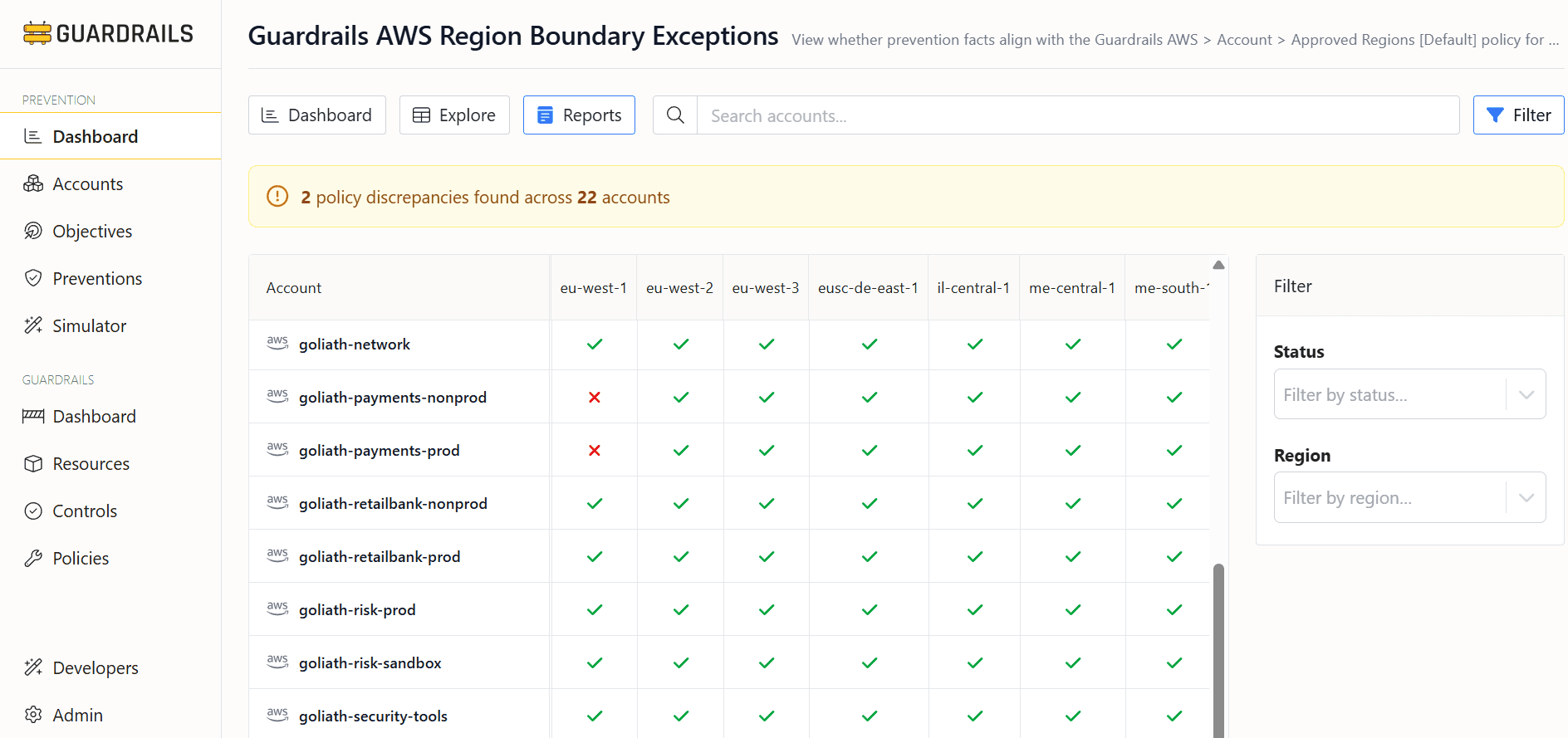
Task: Click eu-west-1 checkmark for goliath-security-tools
Action: click(x=595, y=716)
